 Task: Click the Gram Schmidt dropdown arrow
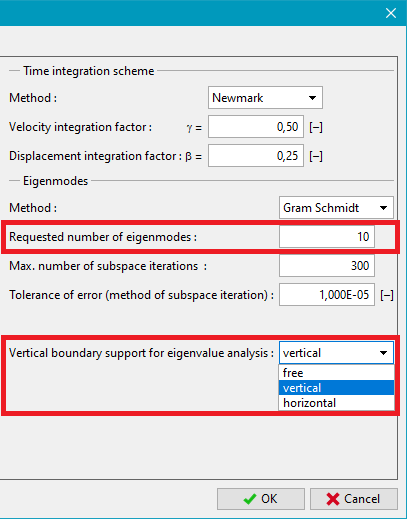[383, 208]
